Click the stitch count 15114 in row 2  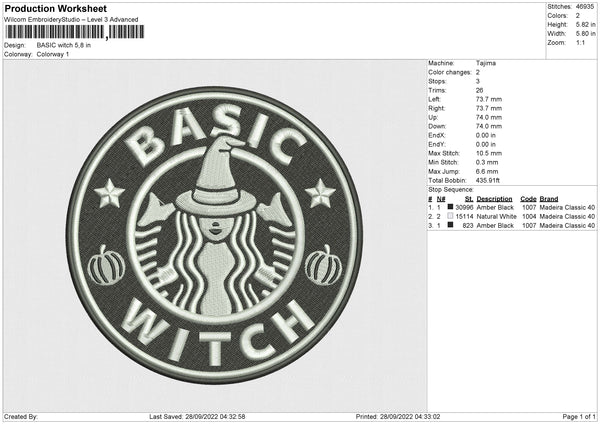point(464,217)
